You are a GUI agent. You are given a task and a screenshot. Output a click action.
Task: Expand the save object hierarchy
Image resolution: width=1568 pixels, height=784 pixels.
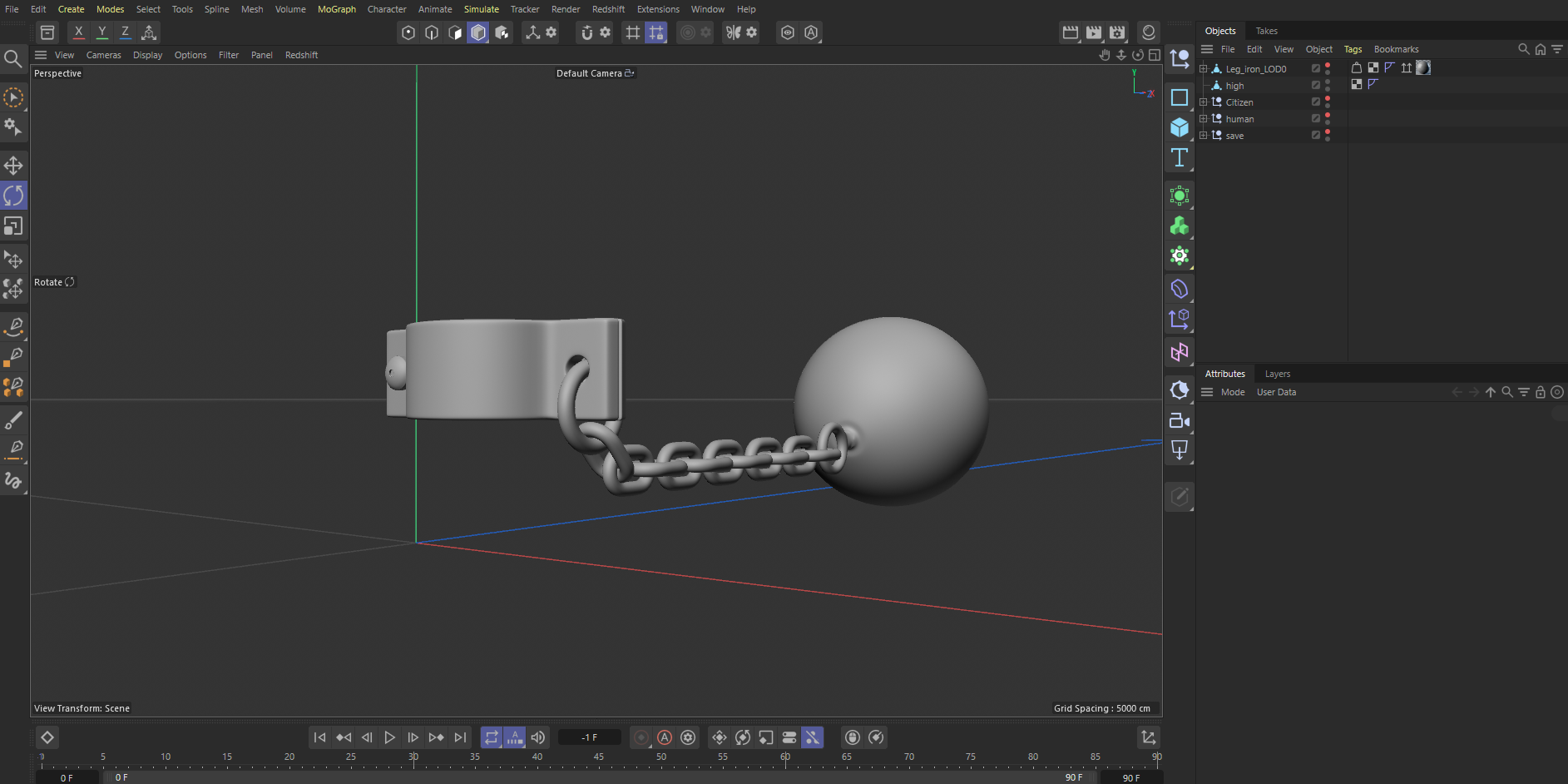pos(1203,136)
